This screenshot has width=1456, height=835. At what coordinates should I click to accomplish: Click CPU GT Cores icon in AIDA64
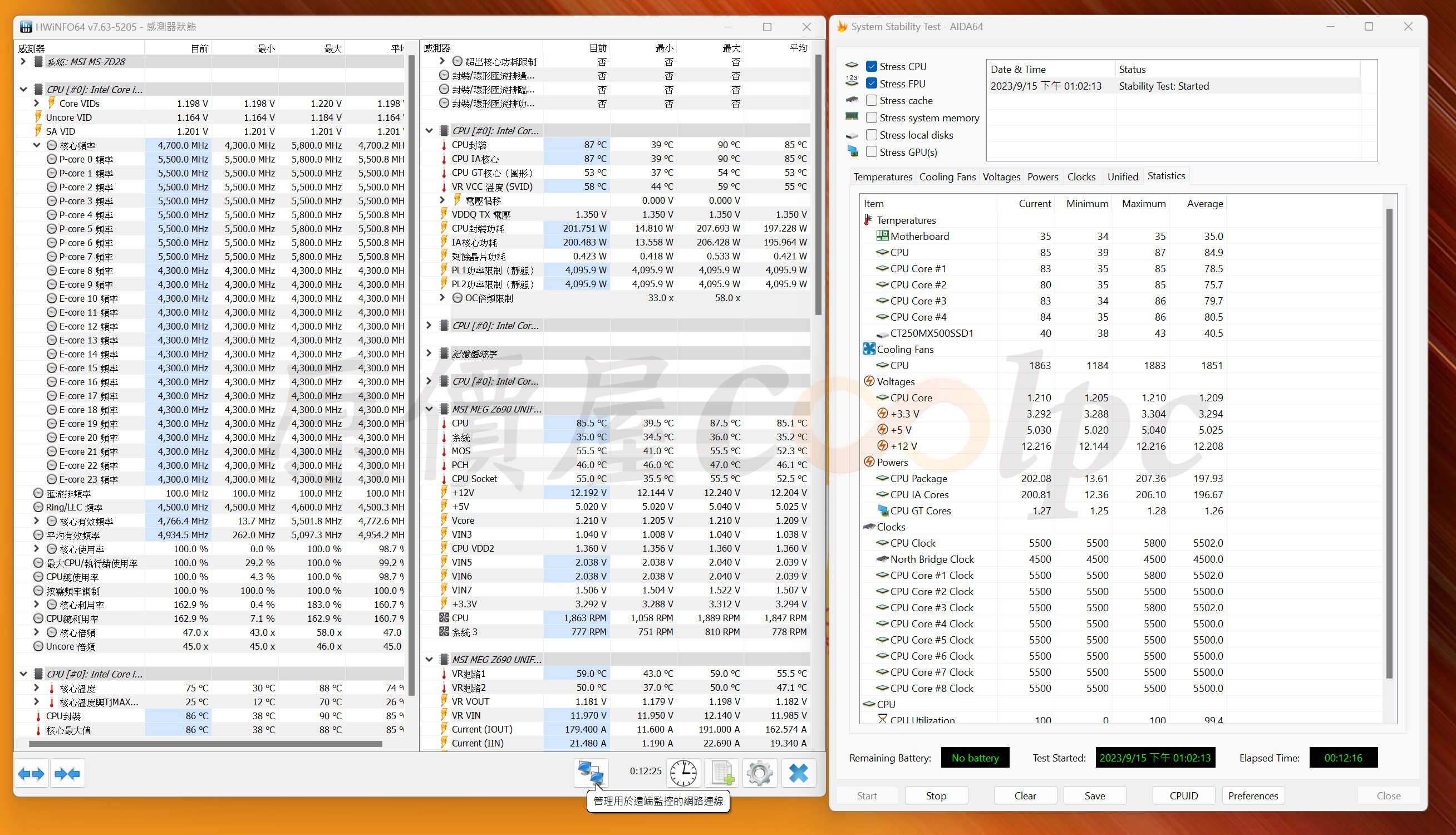pyautogui.click(x=882, y=510)
